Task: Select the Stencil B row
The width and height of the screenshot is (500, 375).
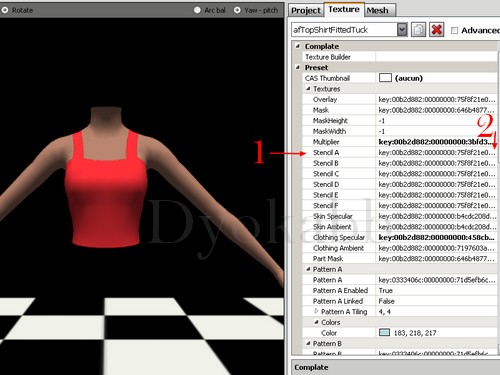Action: [x=400, y=163]
